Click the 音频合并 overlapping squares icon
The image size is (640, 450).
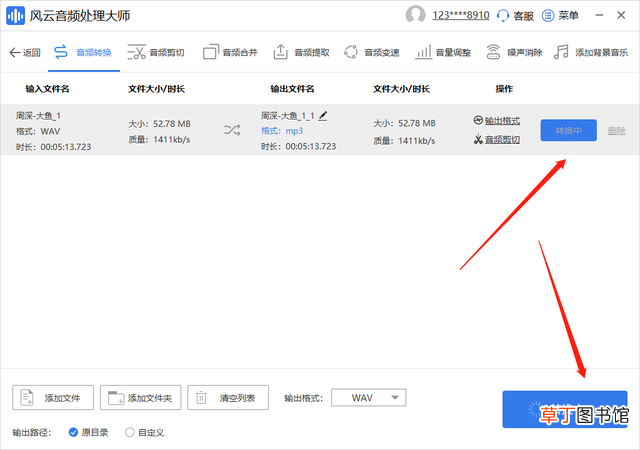pos(211,52)
